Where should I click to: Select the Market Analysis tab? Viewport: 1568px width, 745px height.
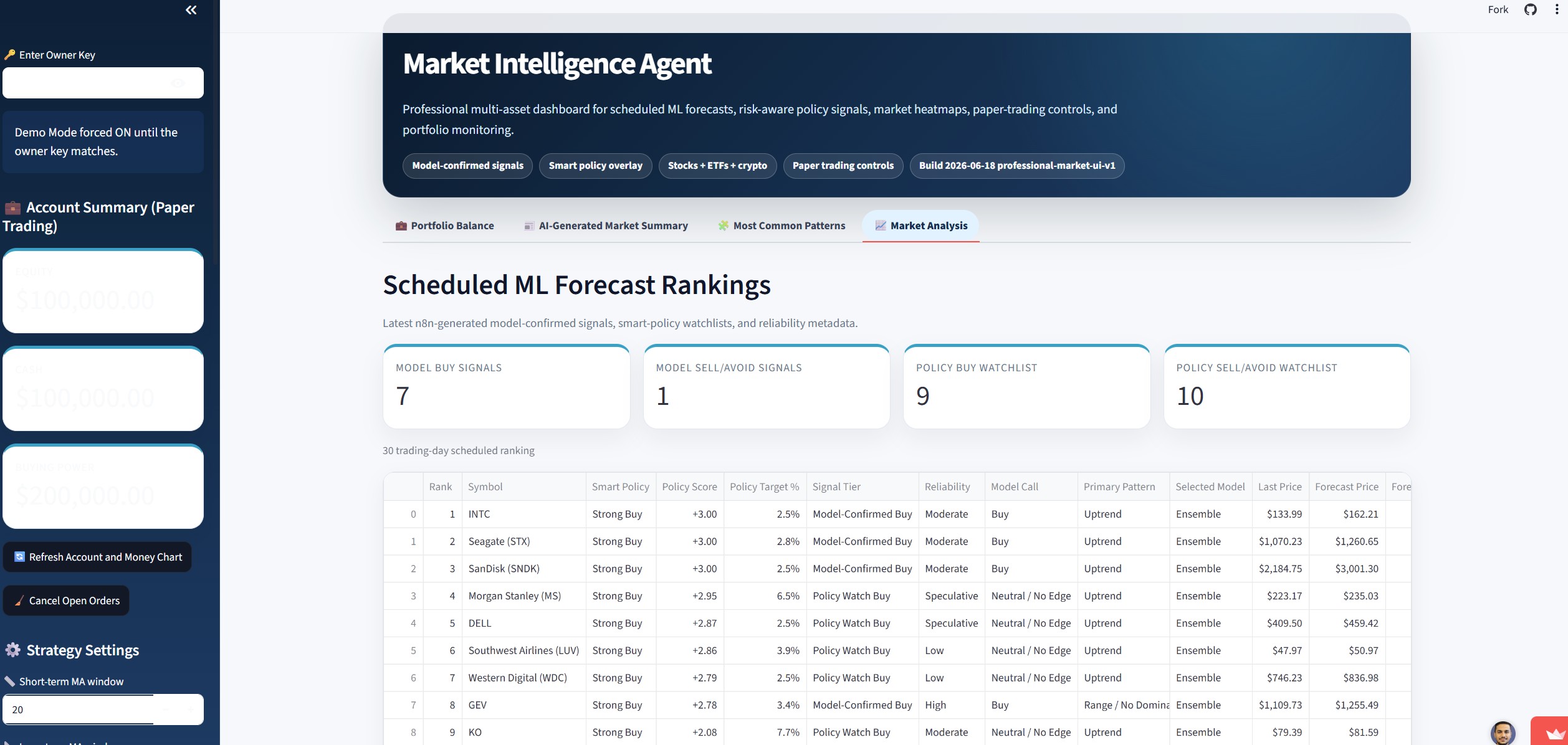tap(921, 225)
